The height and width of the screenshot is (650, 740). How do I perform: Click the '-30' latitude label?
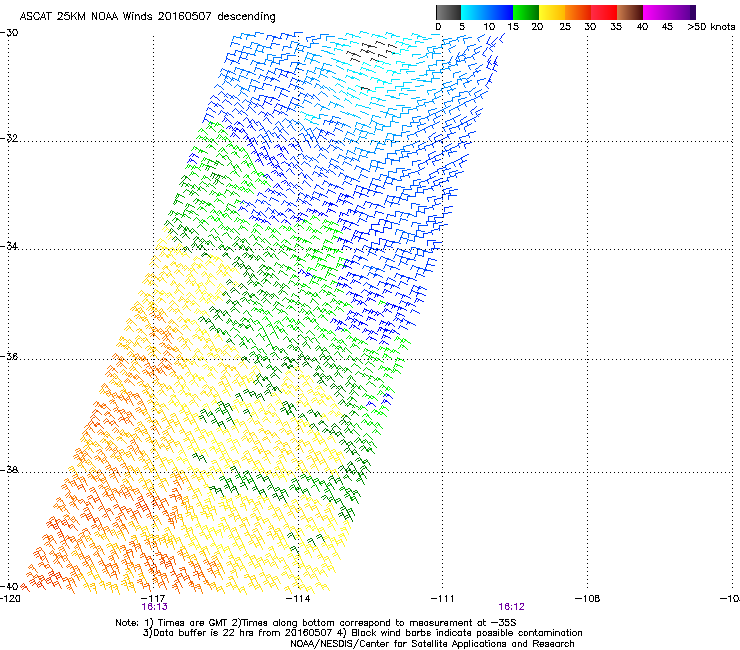click(9, 33)
